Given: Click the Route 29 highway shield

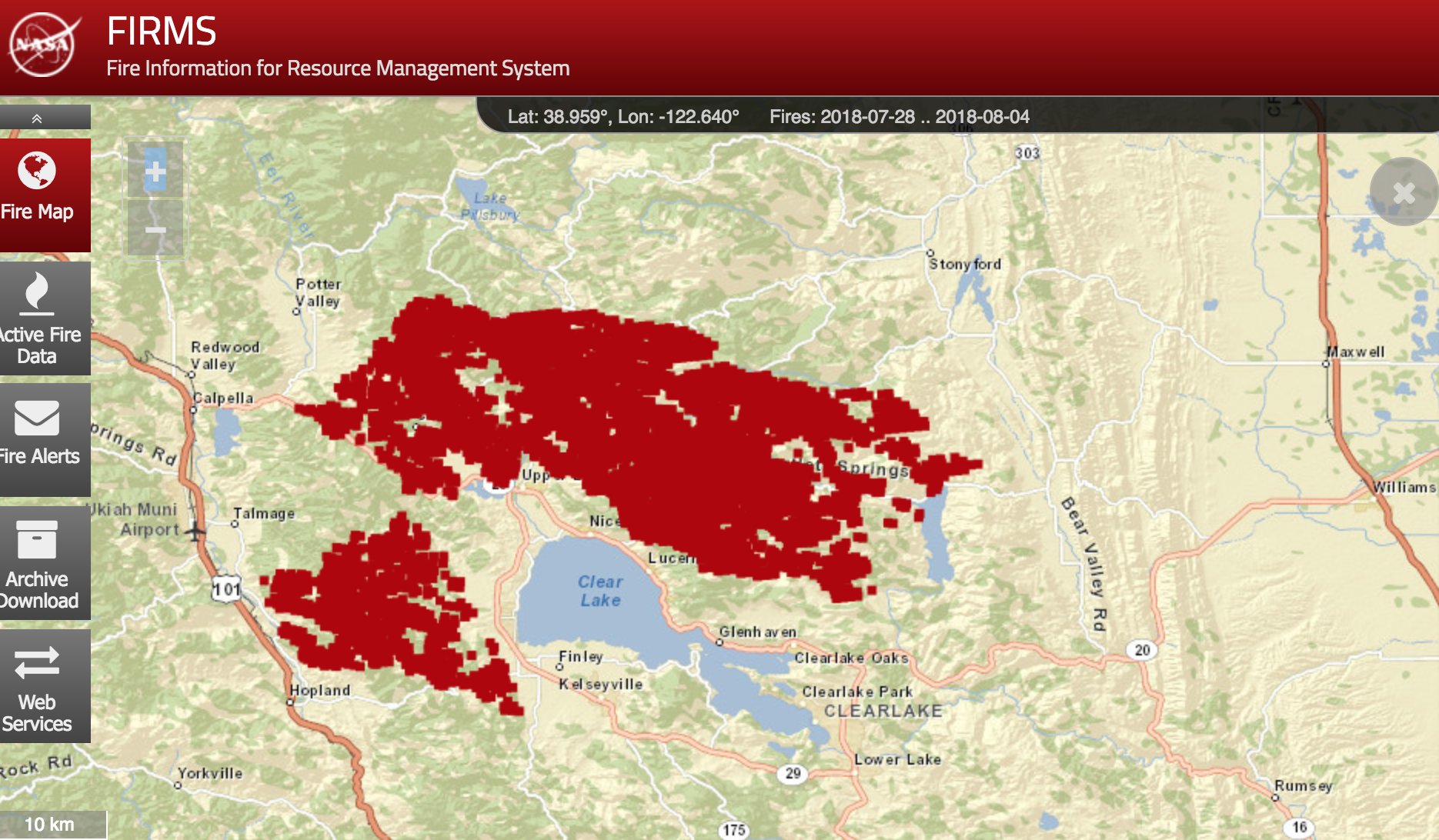Looking at the screenshot, I should tap(793, 773).
